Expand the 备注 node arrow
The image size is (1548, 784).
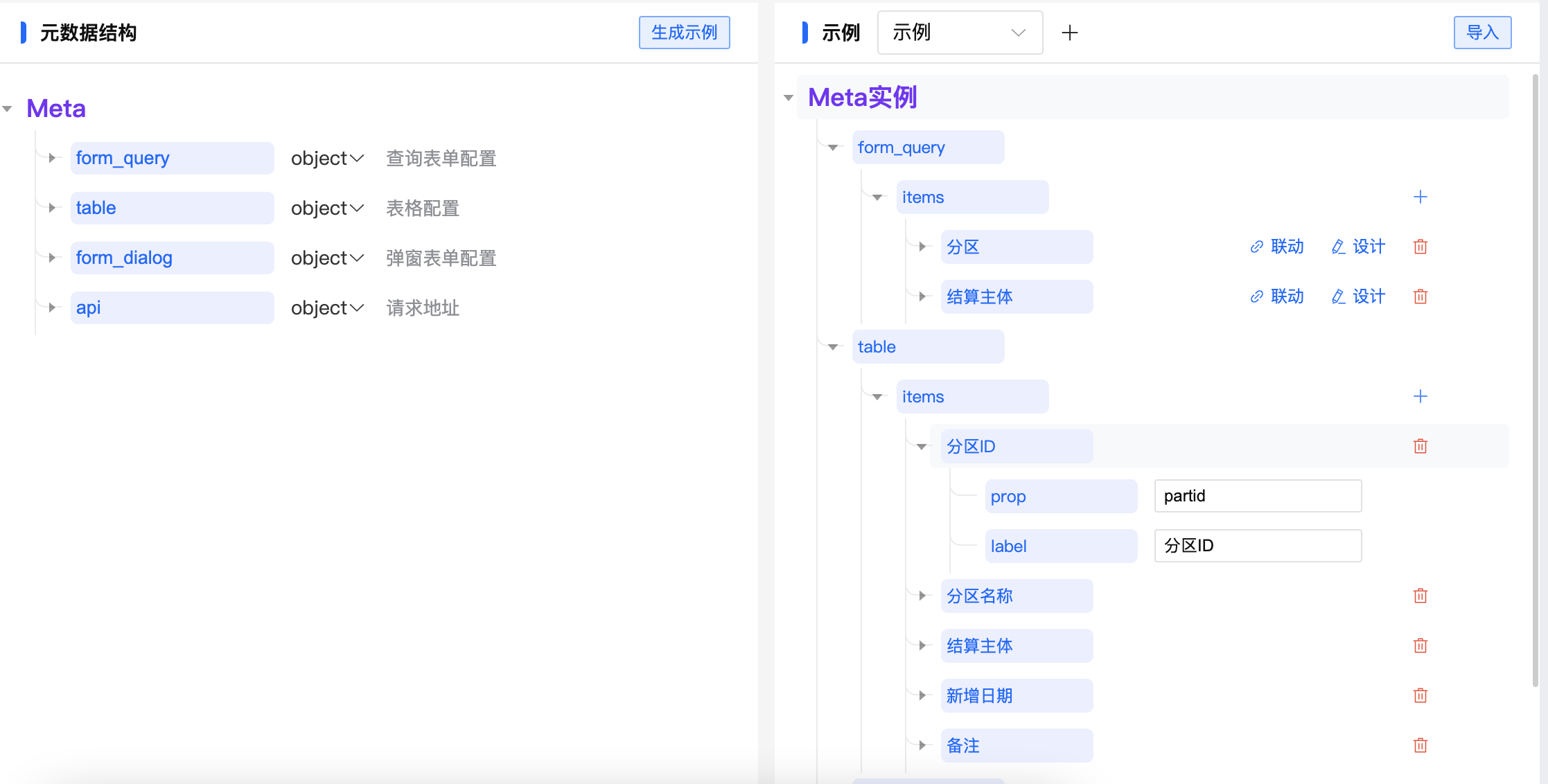[922, 745]
